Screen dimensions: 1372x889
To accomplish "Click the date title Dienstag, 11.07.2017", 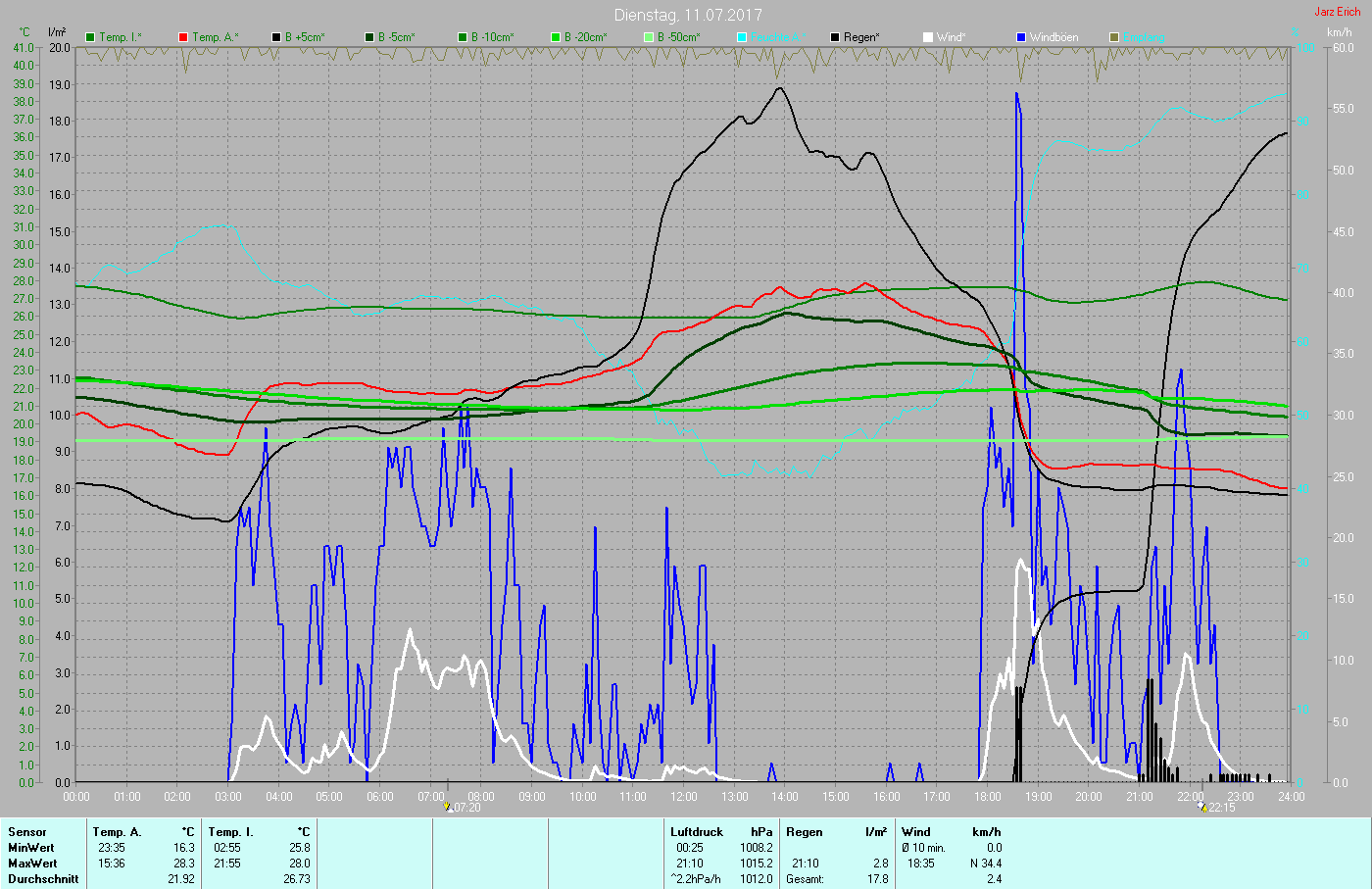I will click(x=687, y=15).
